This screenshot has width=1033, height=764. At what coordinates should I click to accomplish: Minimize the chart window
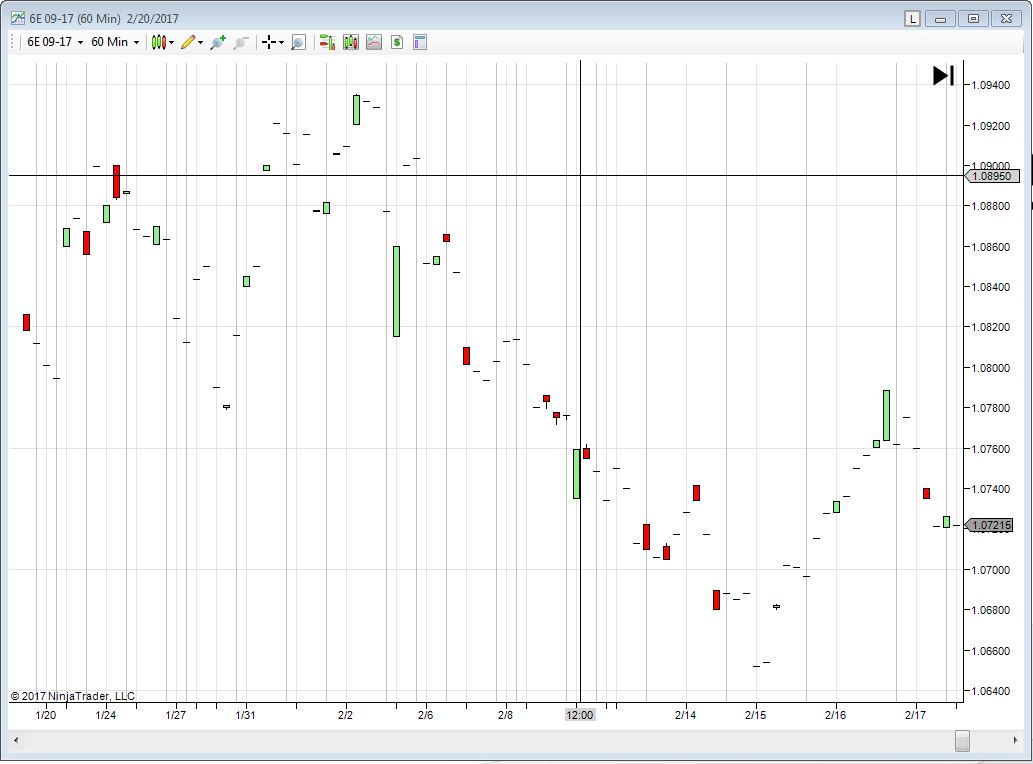pyautogui.click(x=940, y=18)
